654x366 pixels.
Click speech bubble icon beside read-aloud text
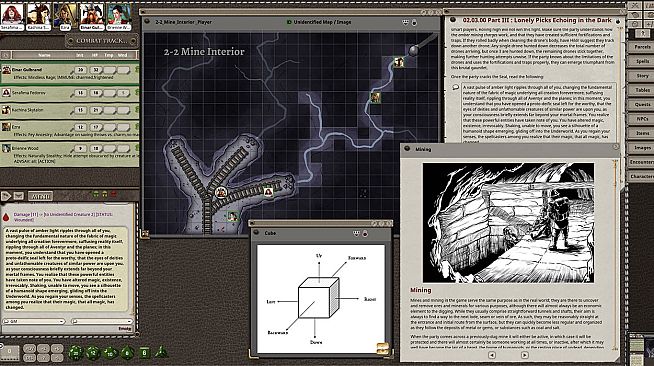click(455, 87)
